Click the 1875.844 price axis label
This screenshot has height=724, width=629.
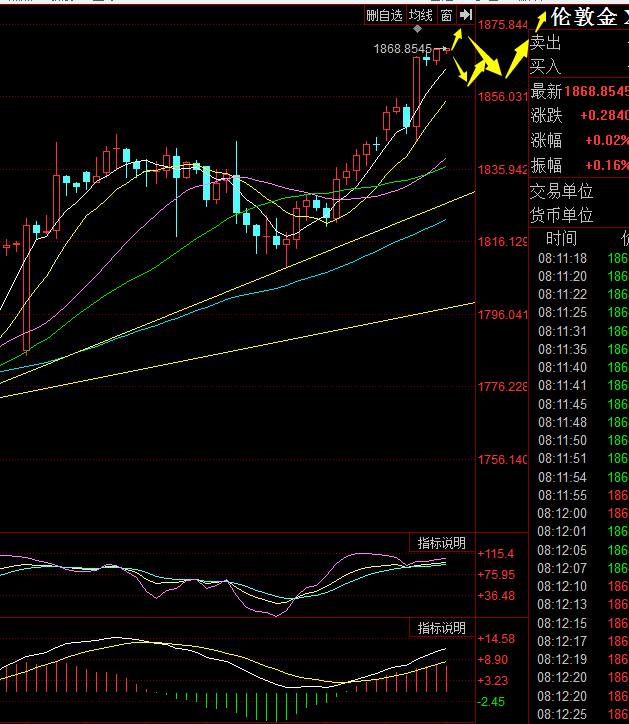click(x=503, y=25)
